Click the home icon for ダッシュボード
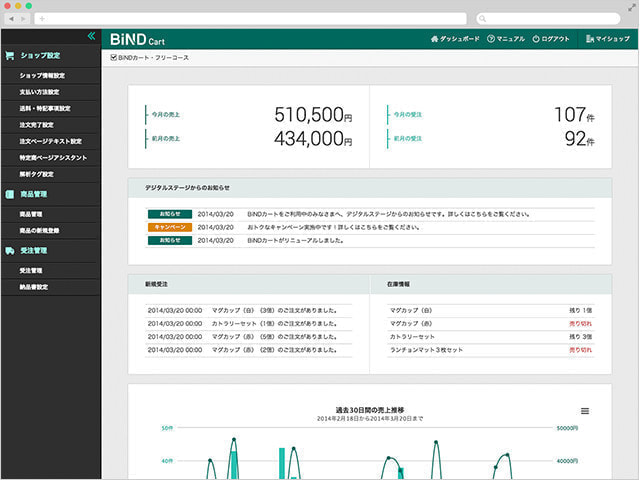This screenshot has width=640, height=480. 434,39
